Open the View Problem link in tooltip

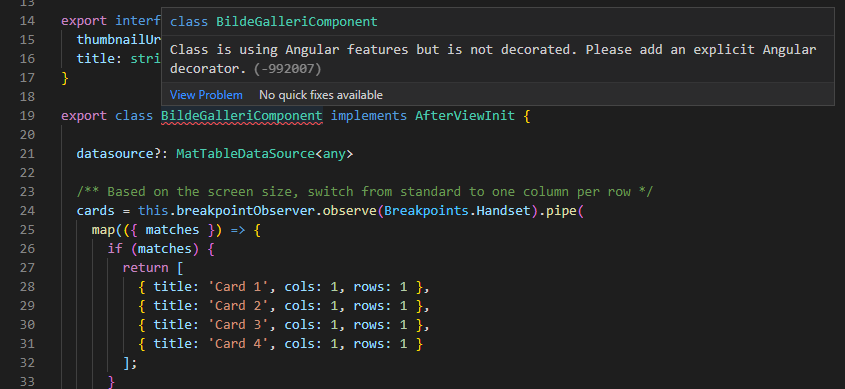[x=206, y=95]
